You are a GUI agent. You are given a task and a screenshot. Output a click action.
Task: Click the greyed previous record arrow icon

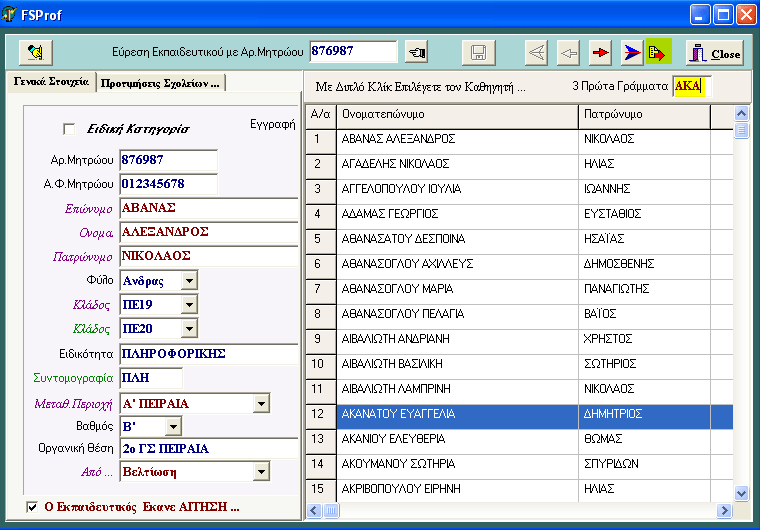coord(568,53)
